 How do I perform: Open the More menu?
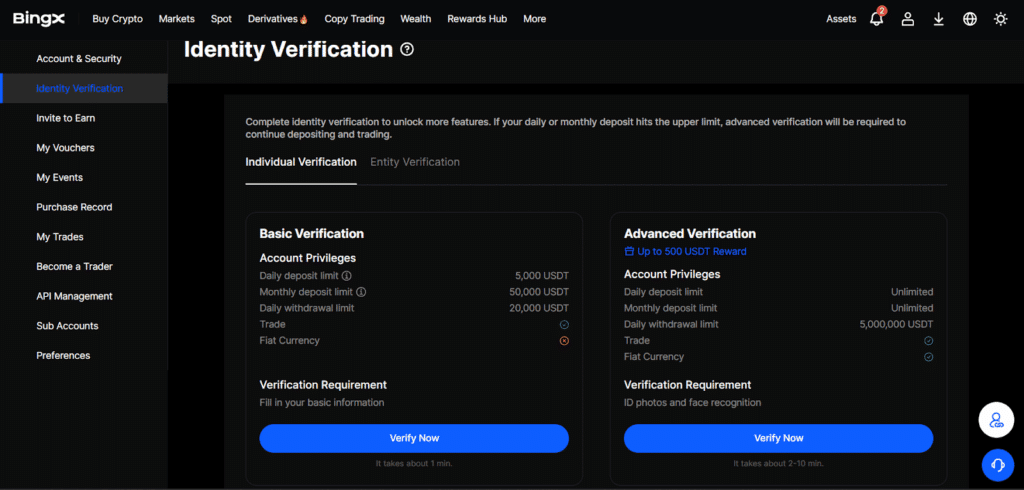(535, 19)
